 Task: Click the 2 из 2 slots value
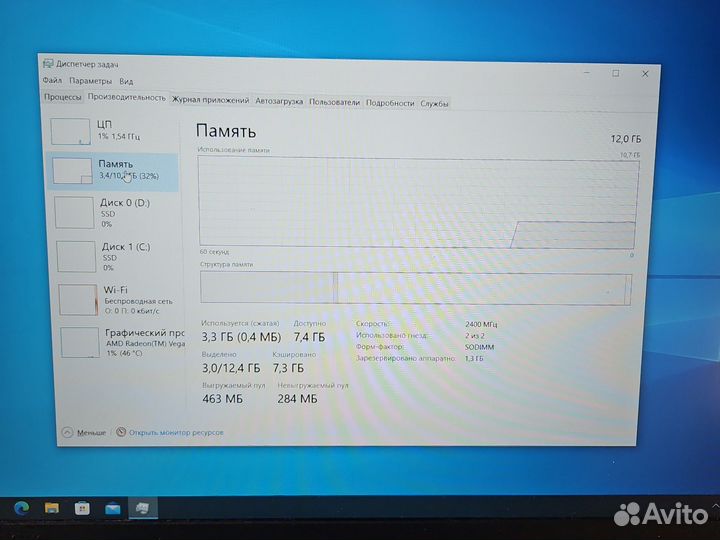(474, 336)
